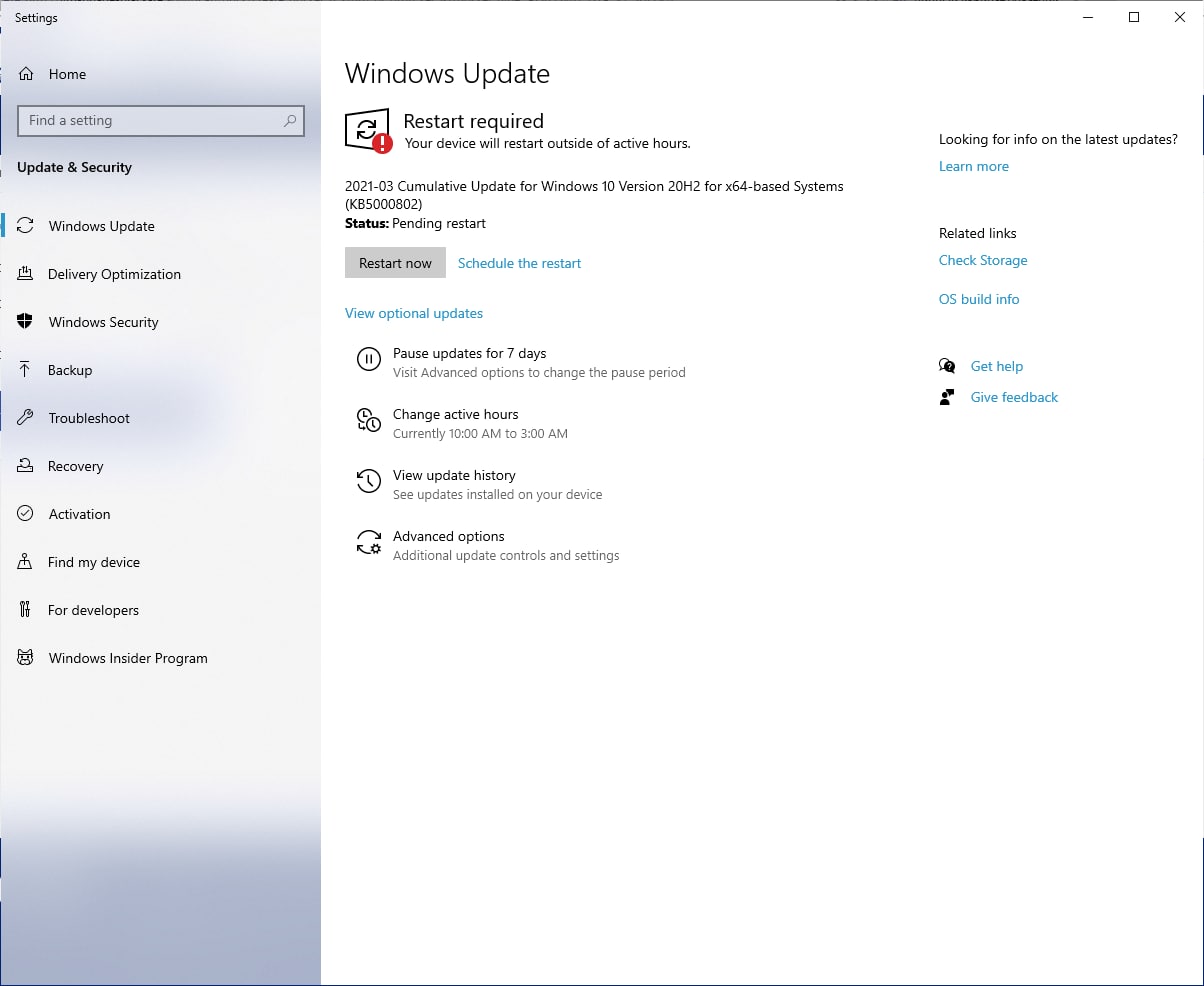Screen dimensions: 1204x986
Task: Click the Status: Pending restart text
Action: 415,223
